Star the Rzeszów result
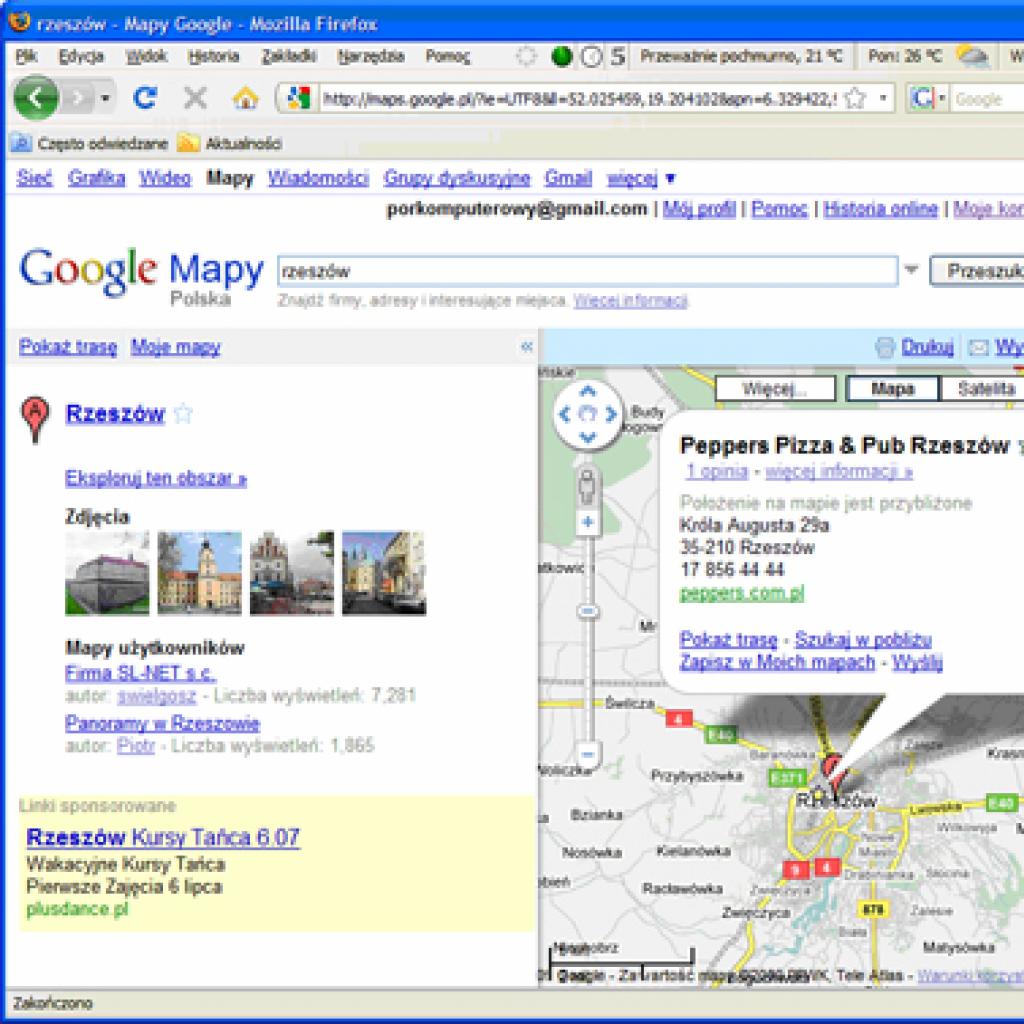This screenshot has height=1024, width=1024. (183, 413)
